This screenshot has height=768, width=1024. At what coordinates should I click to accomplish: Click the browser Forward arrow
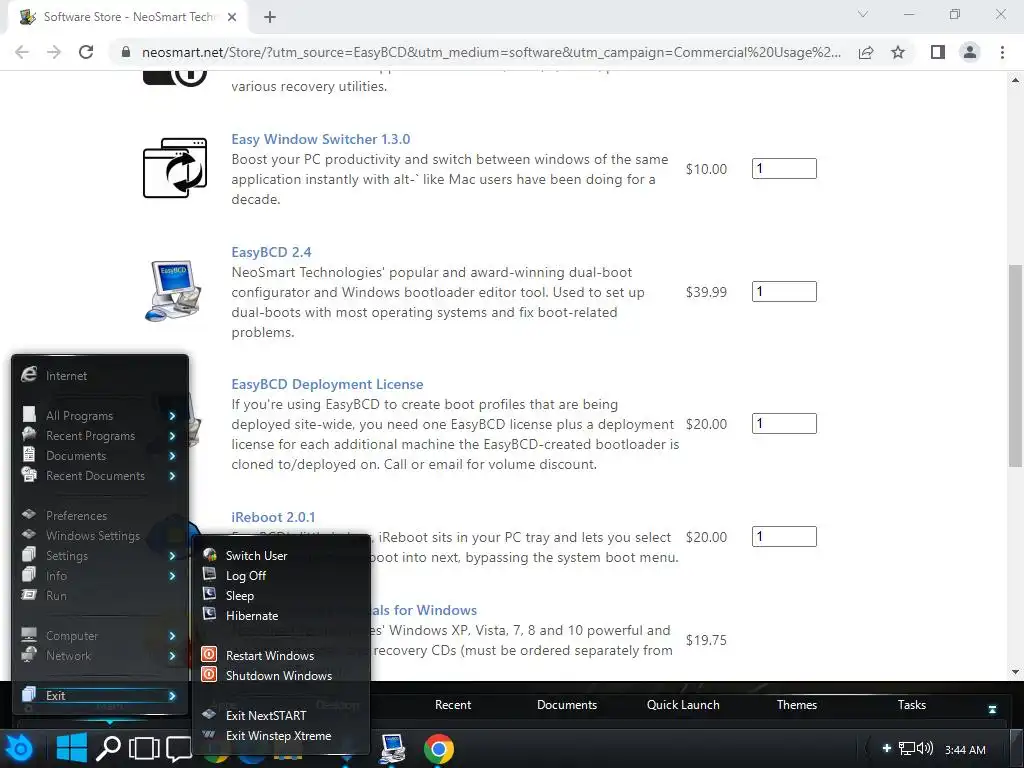click(54, 52)
